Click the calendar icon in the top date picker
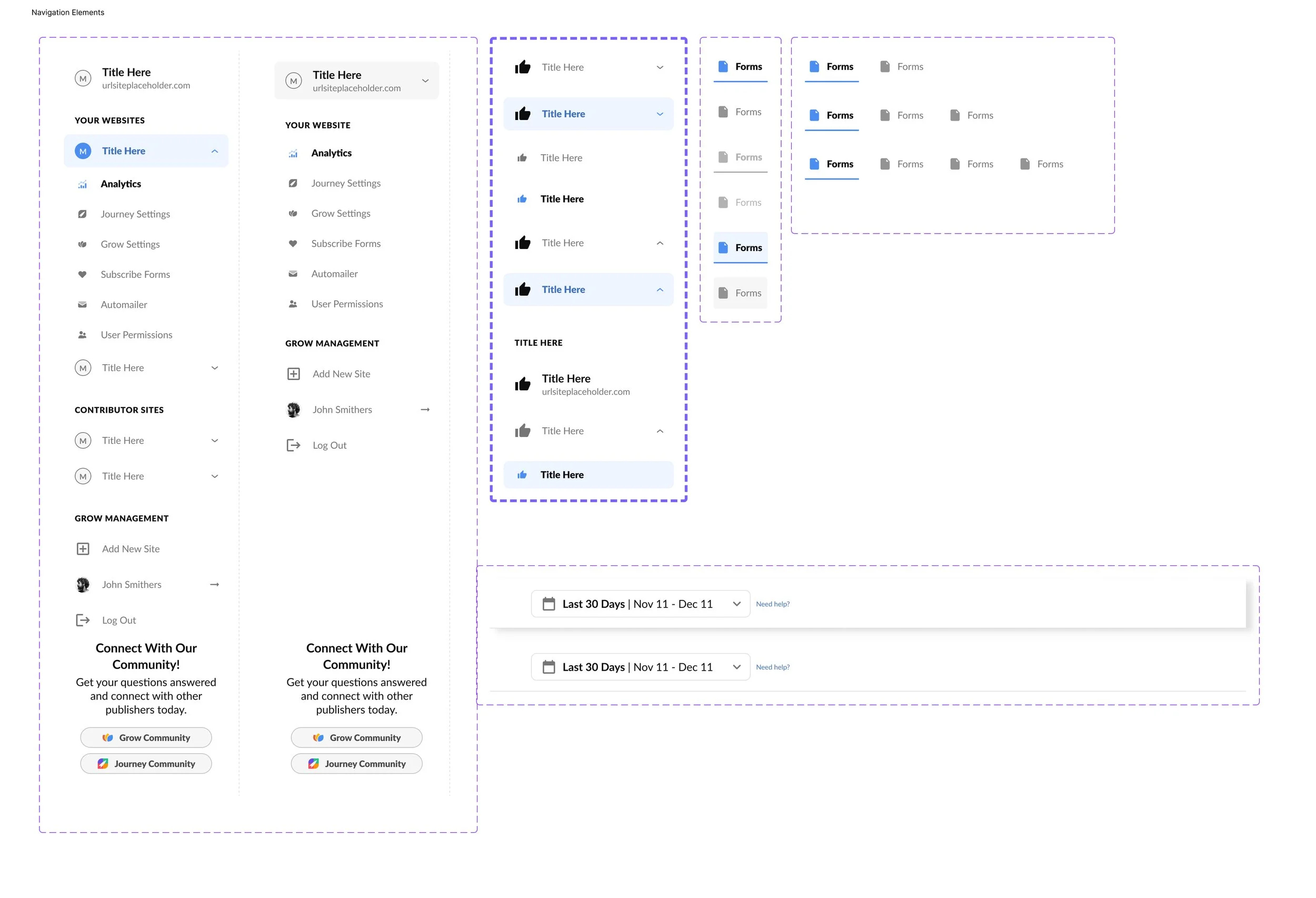Image resolution: width=1316 pixels, height=898 pixels. pyautogui.click(x=549, y=605)
